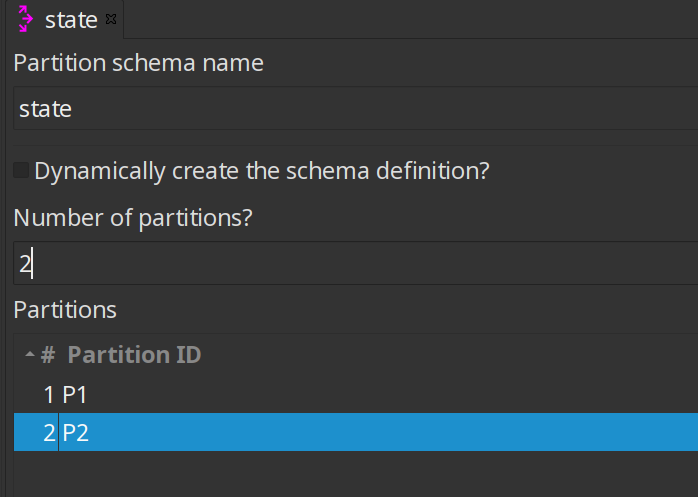Click the divider between # and Partition ID columns

tap(58, 355)
